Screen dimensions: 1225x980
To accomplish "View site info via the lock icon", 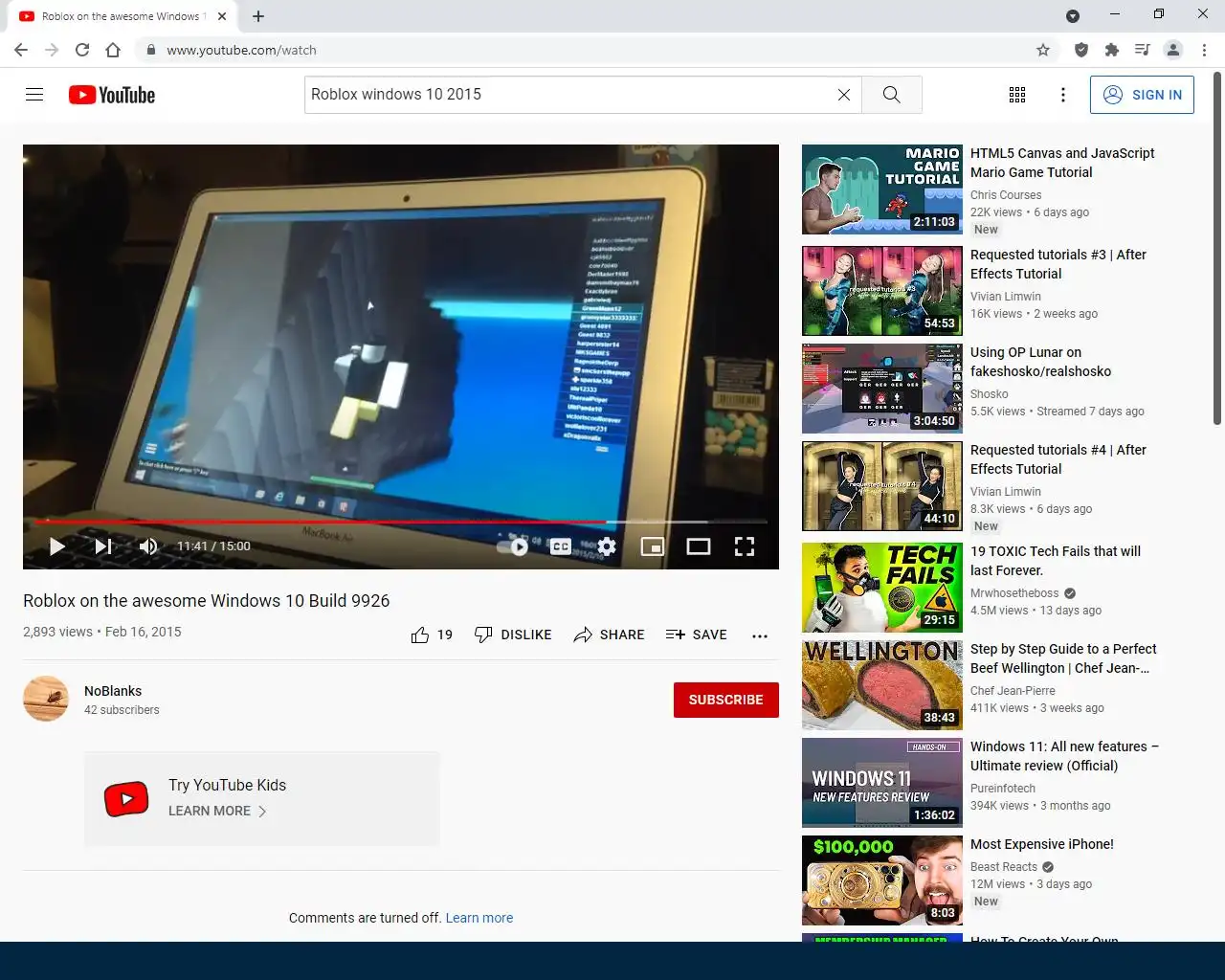I will point(150,50).
